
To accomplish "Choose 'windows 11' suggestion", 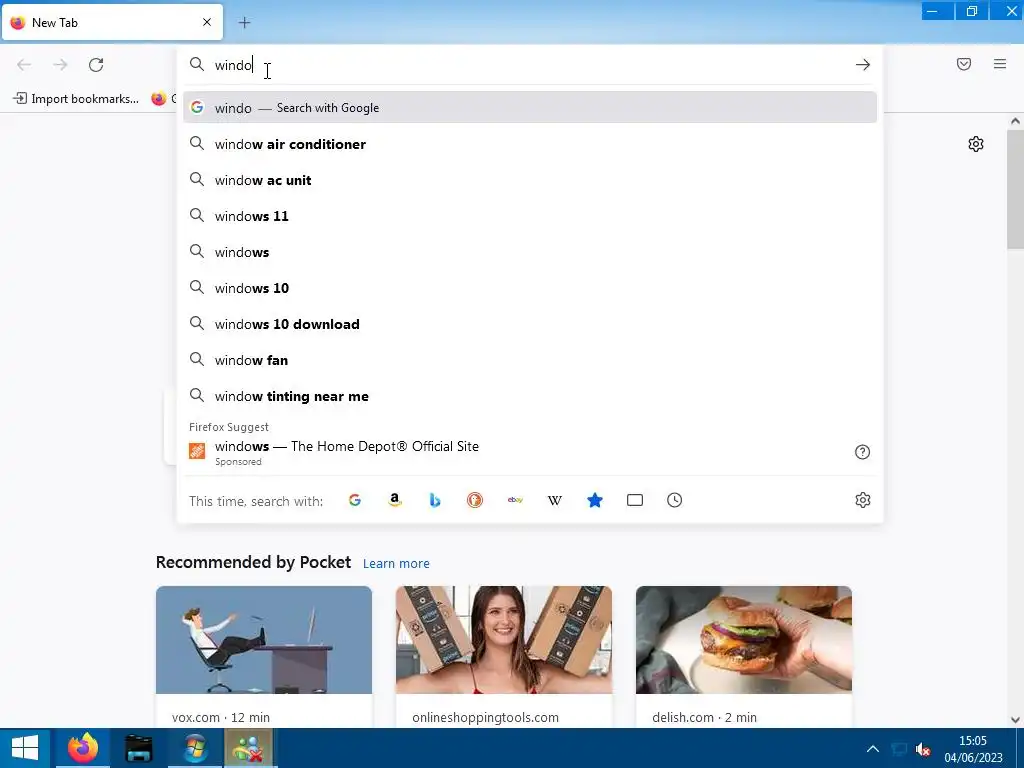I will coord(530,216).
